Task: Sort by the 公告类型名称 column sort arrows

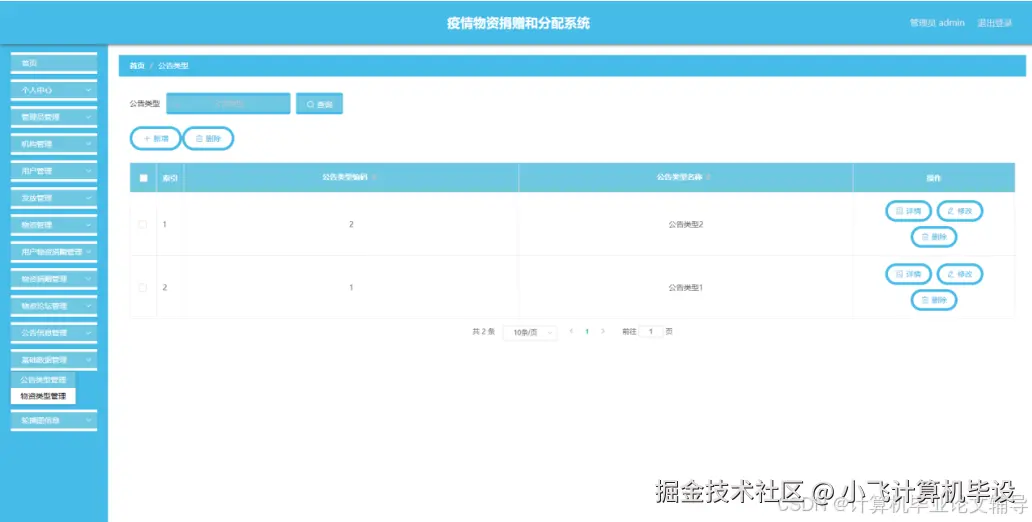Action: (709, 178)
